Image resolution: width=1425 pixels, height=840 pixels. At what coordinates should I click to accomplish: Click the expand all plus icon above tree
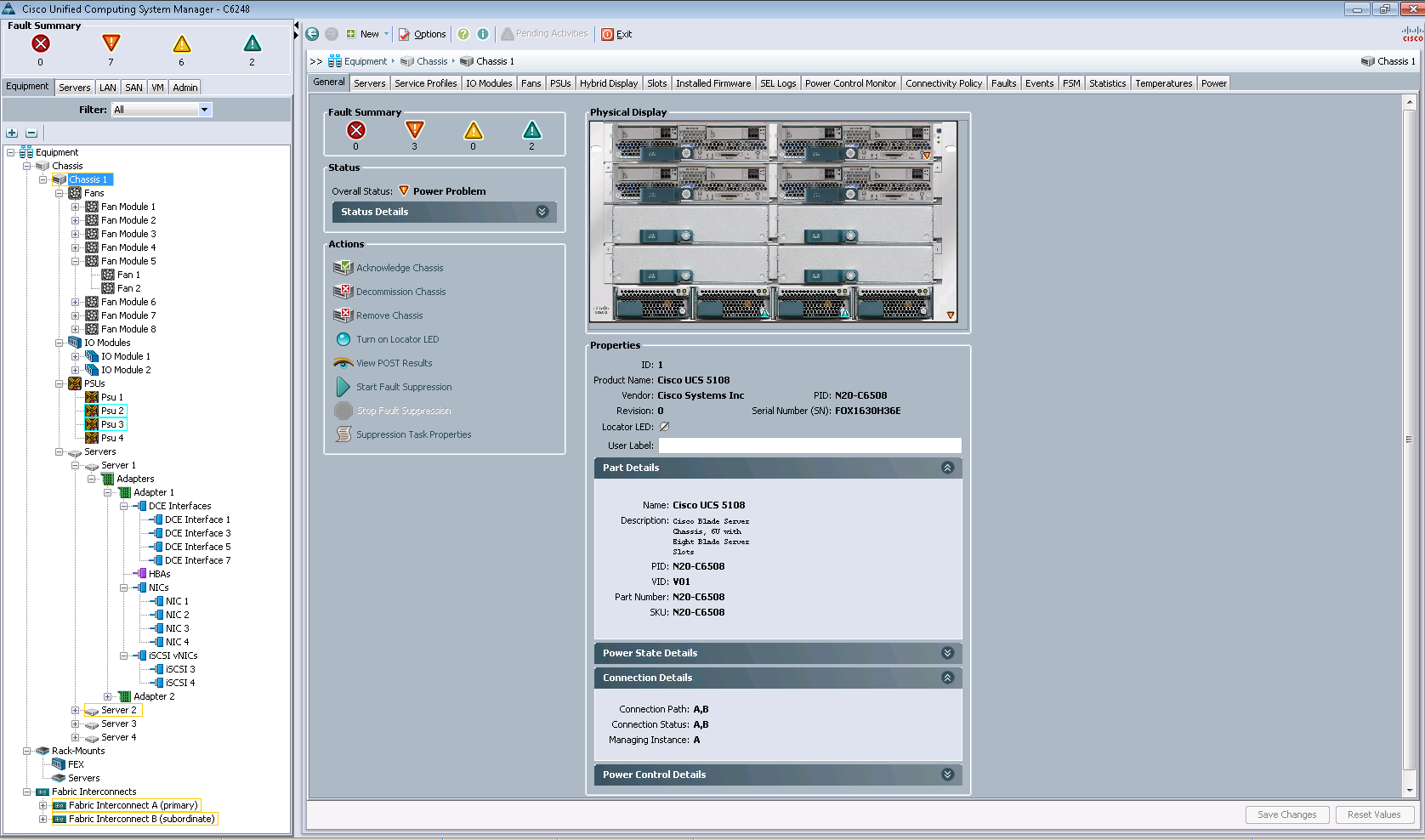[12, 133]
